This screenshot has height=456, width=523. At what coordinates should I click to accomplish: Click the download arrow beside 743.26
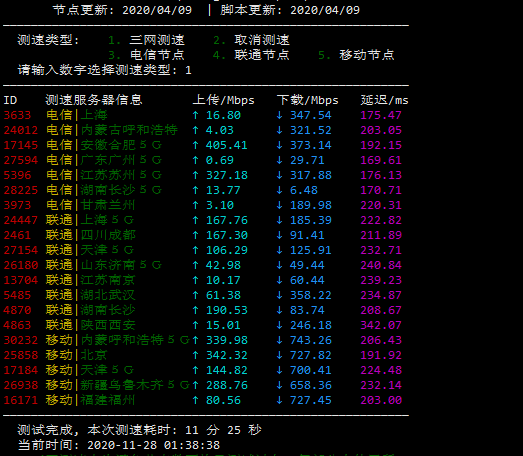click(280, 340)
